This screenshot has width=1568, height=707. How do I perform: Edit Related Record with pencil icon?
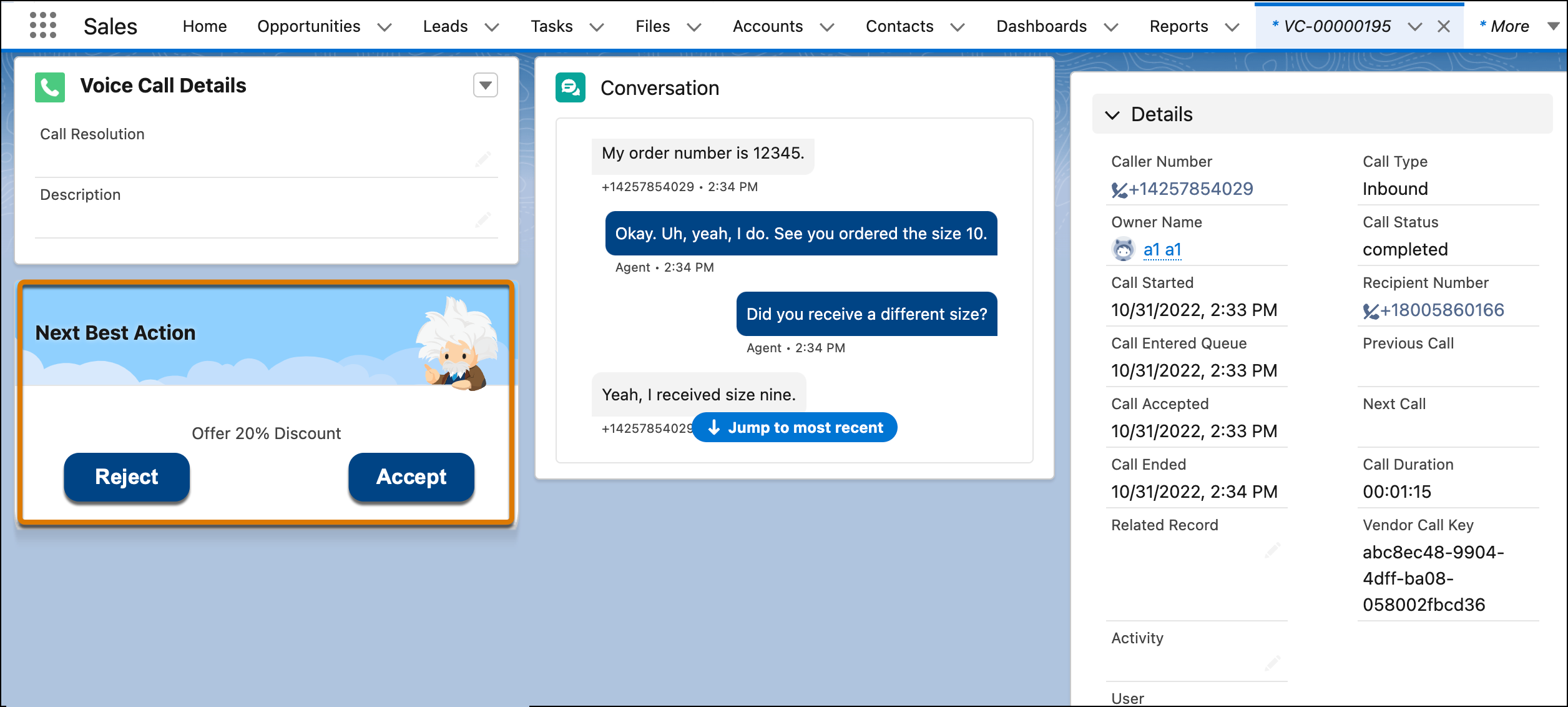1273,550
